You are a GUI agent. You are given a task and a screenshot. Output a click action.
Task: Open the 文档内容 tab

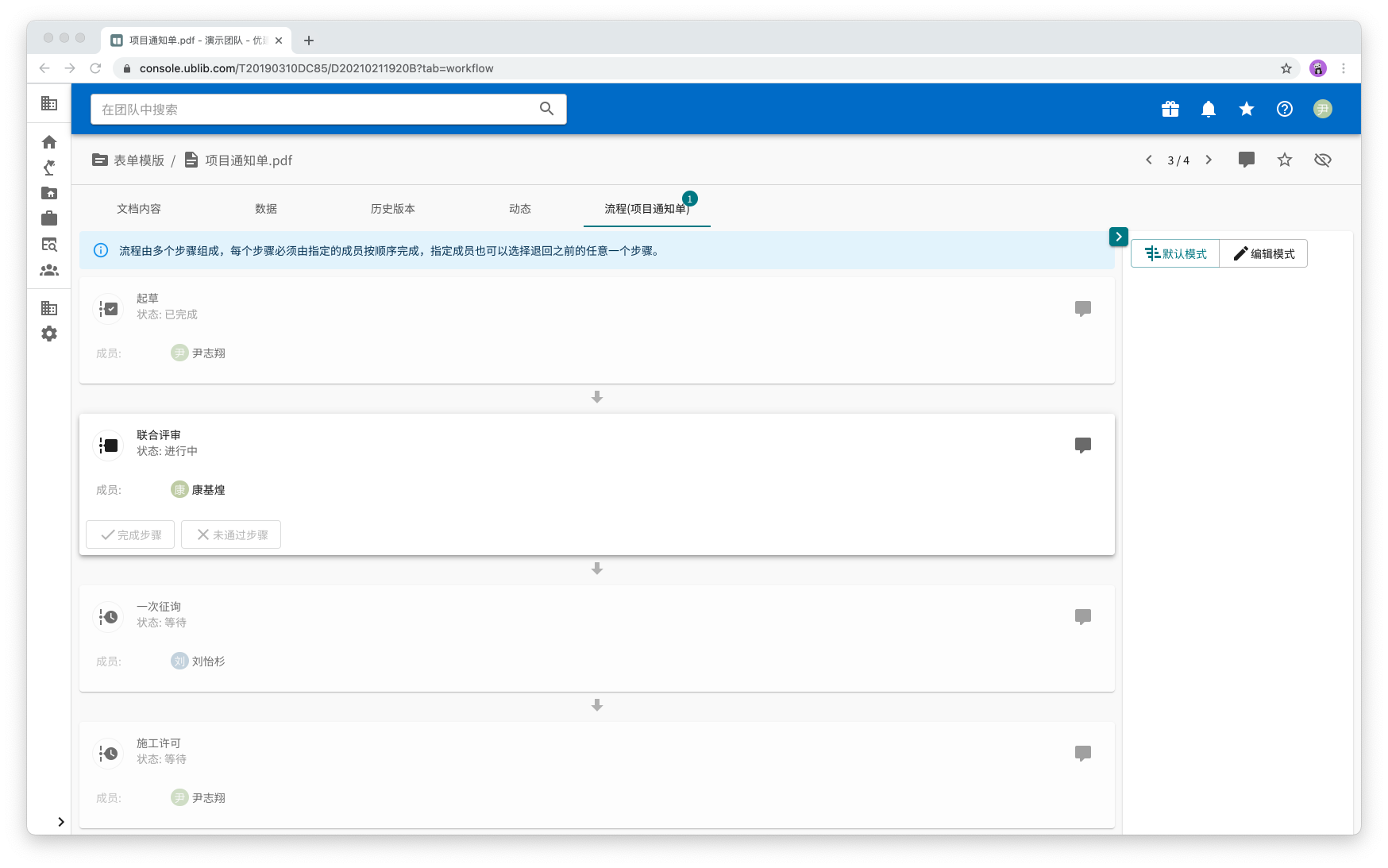point(139,209)
